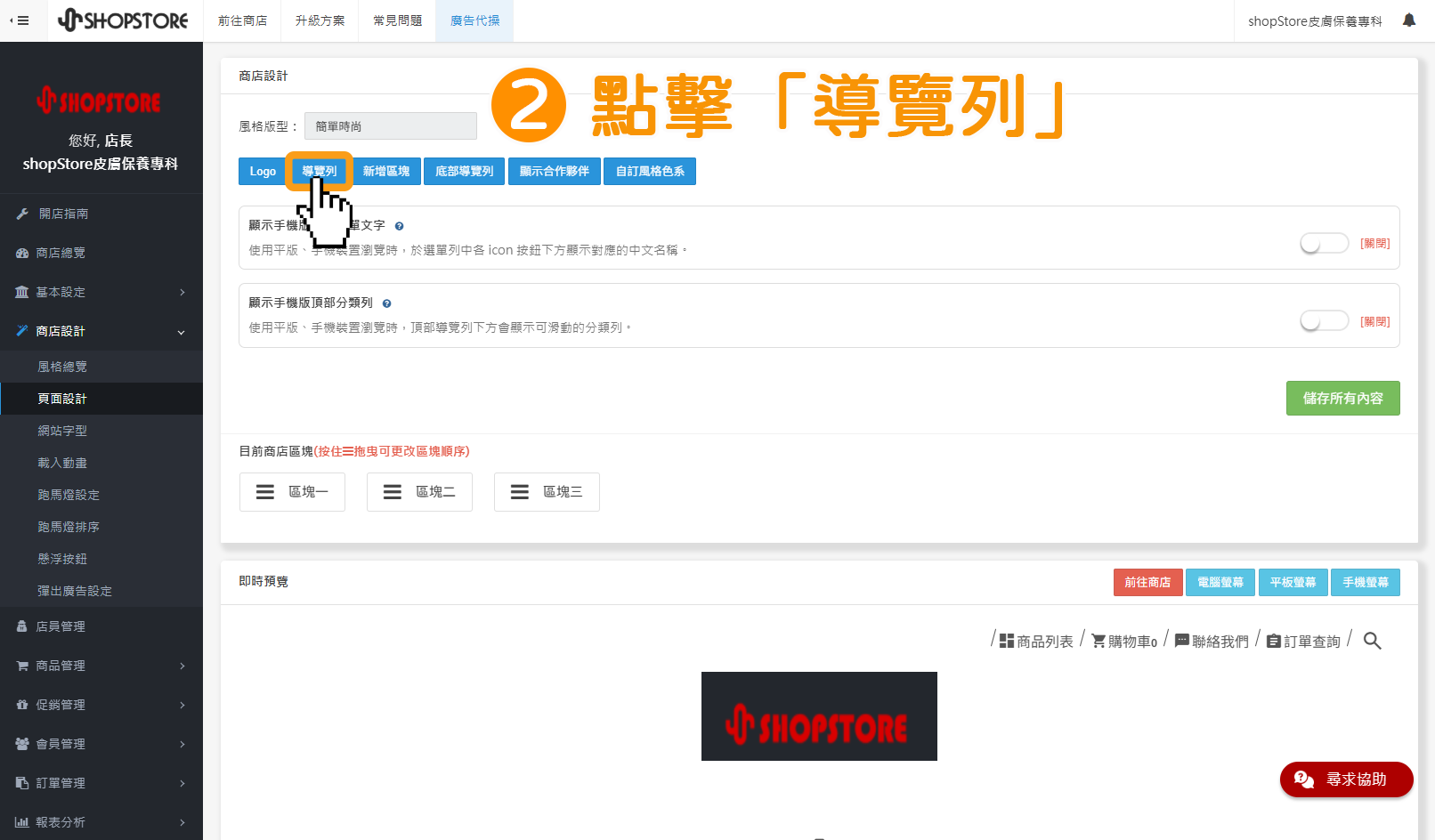Switch preview to 手機螢幕
The image size is (1435, 840).
tap(1366, 582)
